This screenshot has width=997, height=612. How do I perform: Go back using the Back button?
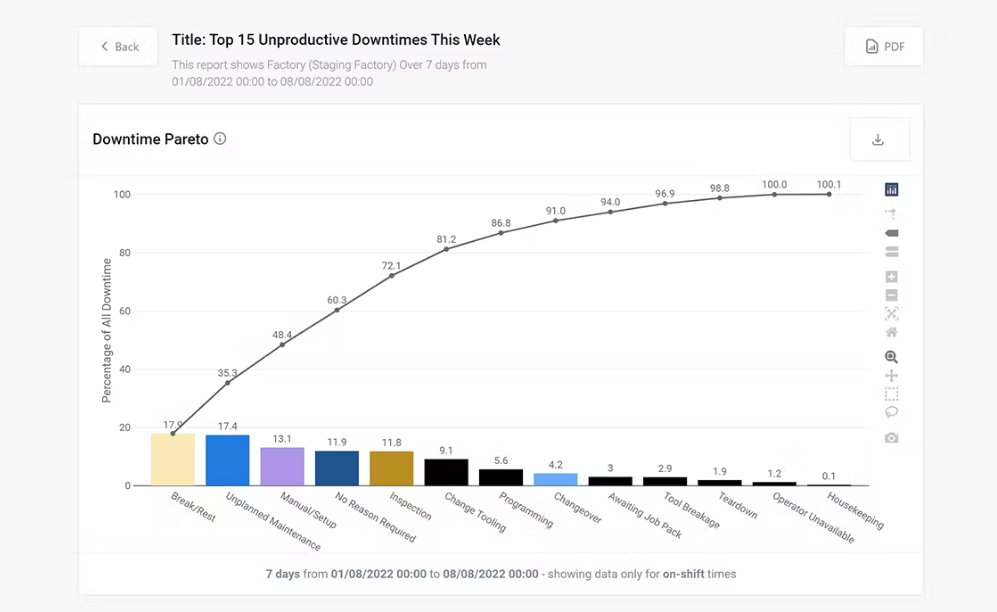pyautogui.click(x=119, y=46)
